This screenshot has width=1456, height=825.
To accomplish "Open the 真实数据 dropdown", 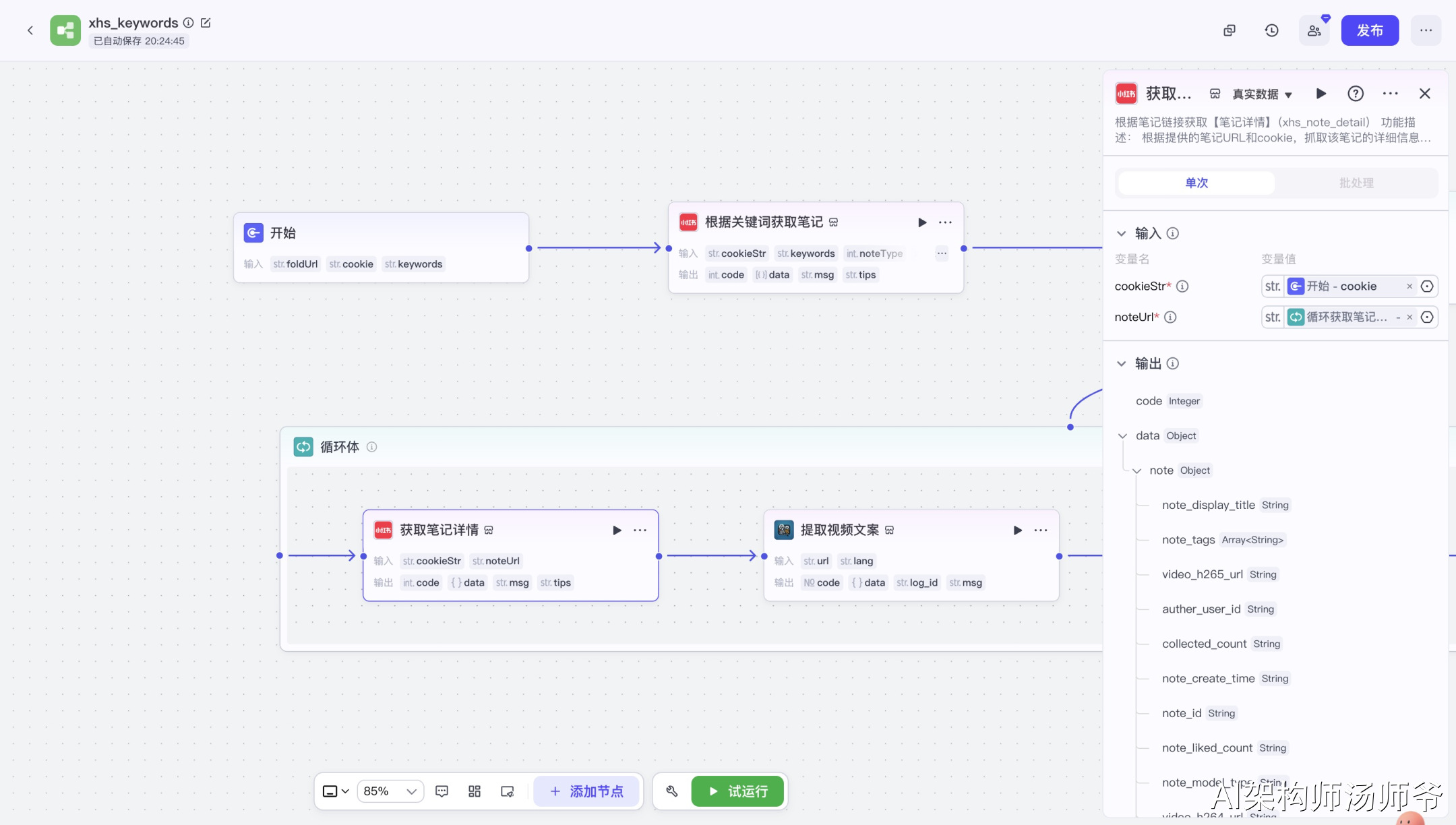I will pos(1262,94).
